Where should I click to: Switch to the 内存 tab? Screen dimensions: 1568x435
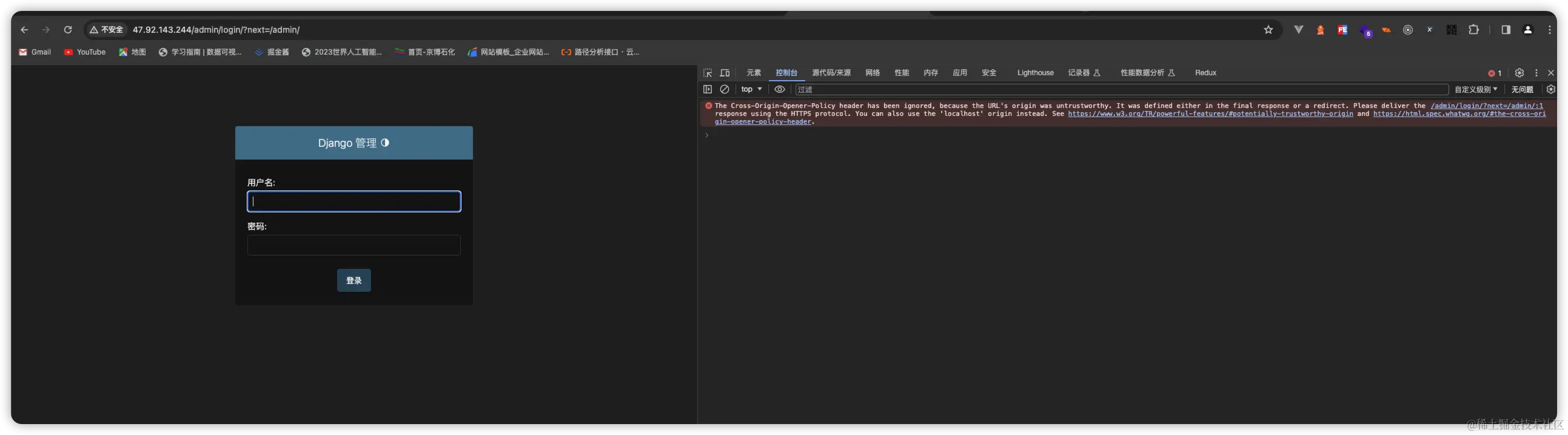(x=931, y=73)
